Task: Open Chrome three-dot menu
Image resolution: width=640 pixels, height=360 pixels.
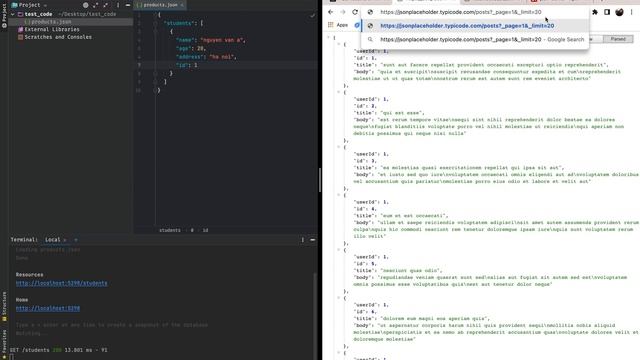Action: [631, 12]
